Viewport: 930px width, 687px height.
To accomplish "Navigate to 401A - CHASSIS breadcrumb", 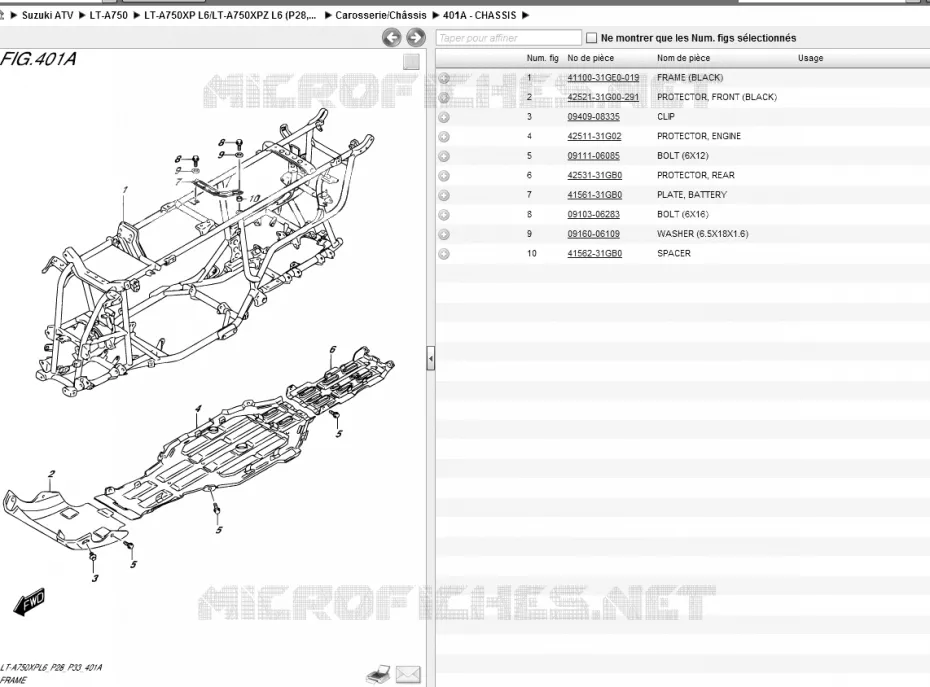I will [x=480, y=15].
